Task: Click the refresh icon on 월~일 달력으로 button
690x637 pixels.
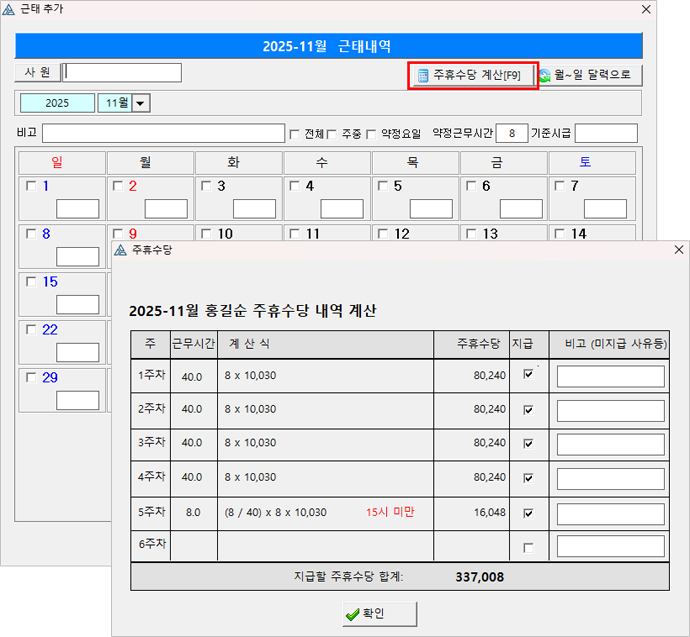Action: pyautogui.click(x=545, y=76)
